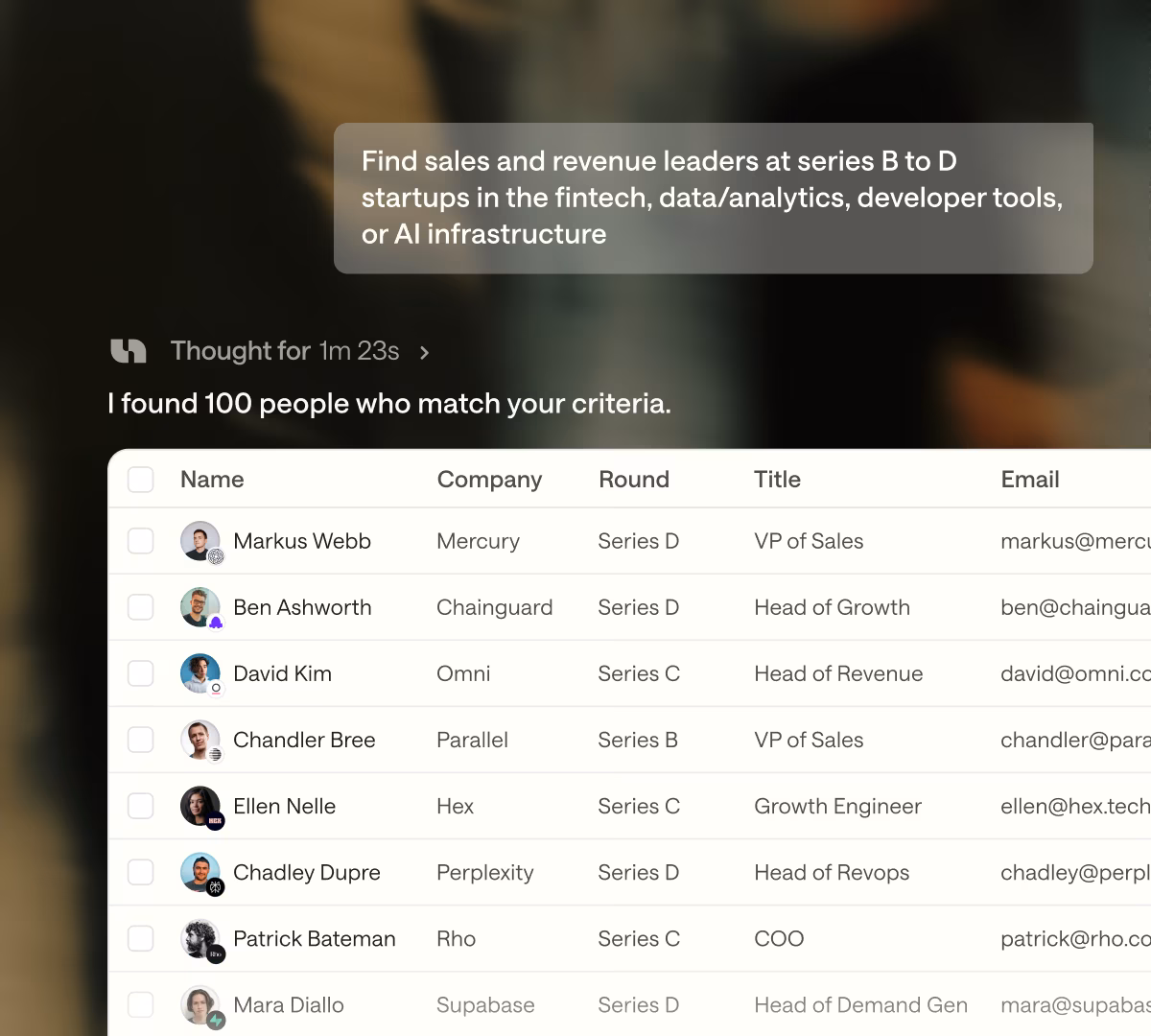Click the name Patrick Bateman

[x=315, y=938]
